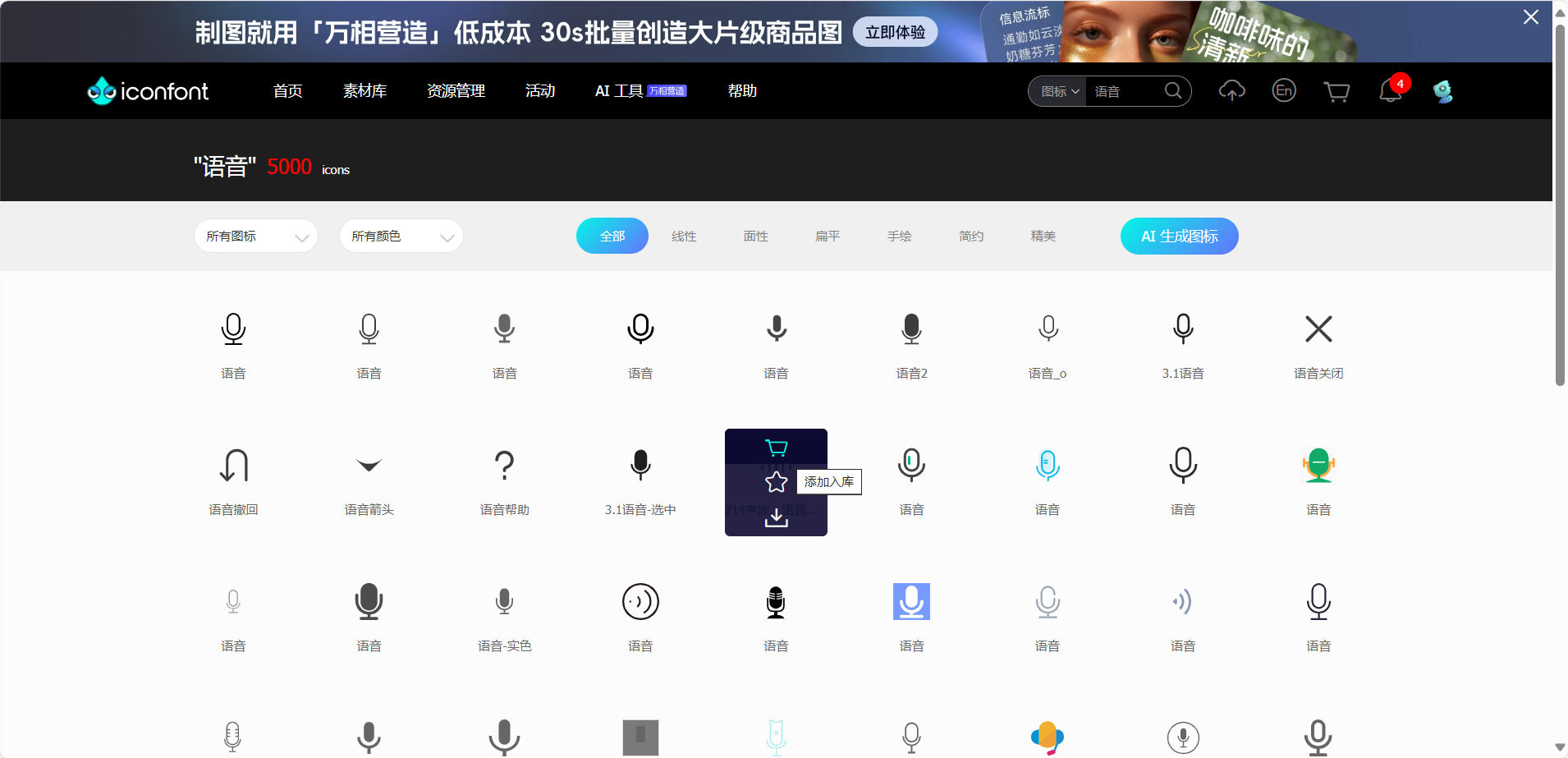This screenshot has height=758, width=1568.
Task: Select the studio-style black microphone icon
Action: pyautogui.click(x=776, y=602)
